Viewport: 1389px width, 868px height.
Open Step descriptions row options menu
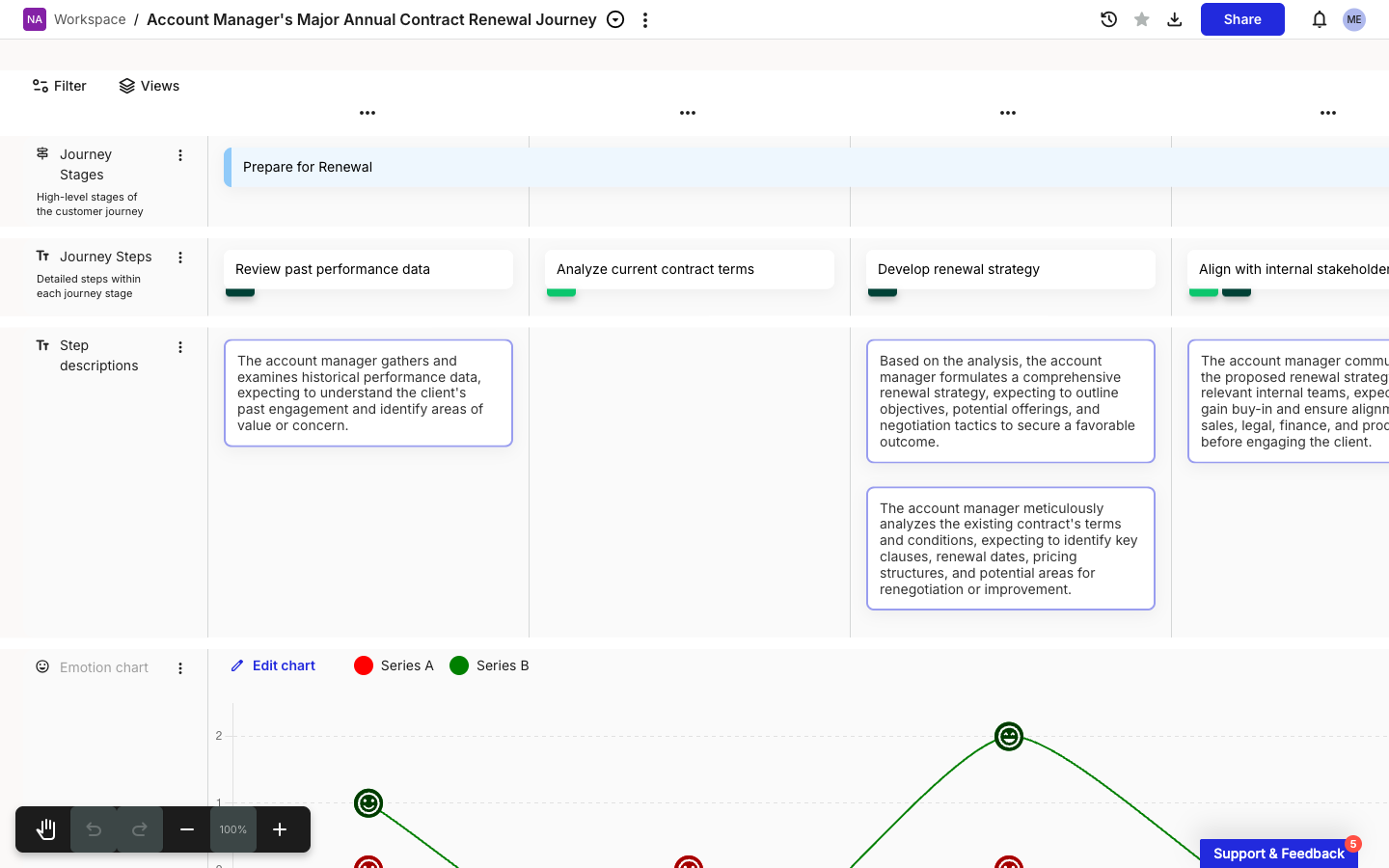[x=180, y=347]
